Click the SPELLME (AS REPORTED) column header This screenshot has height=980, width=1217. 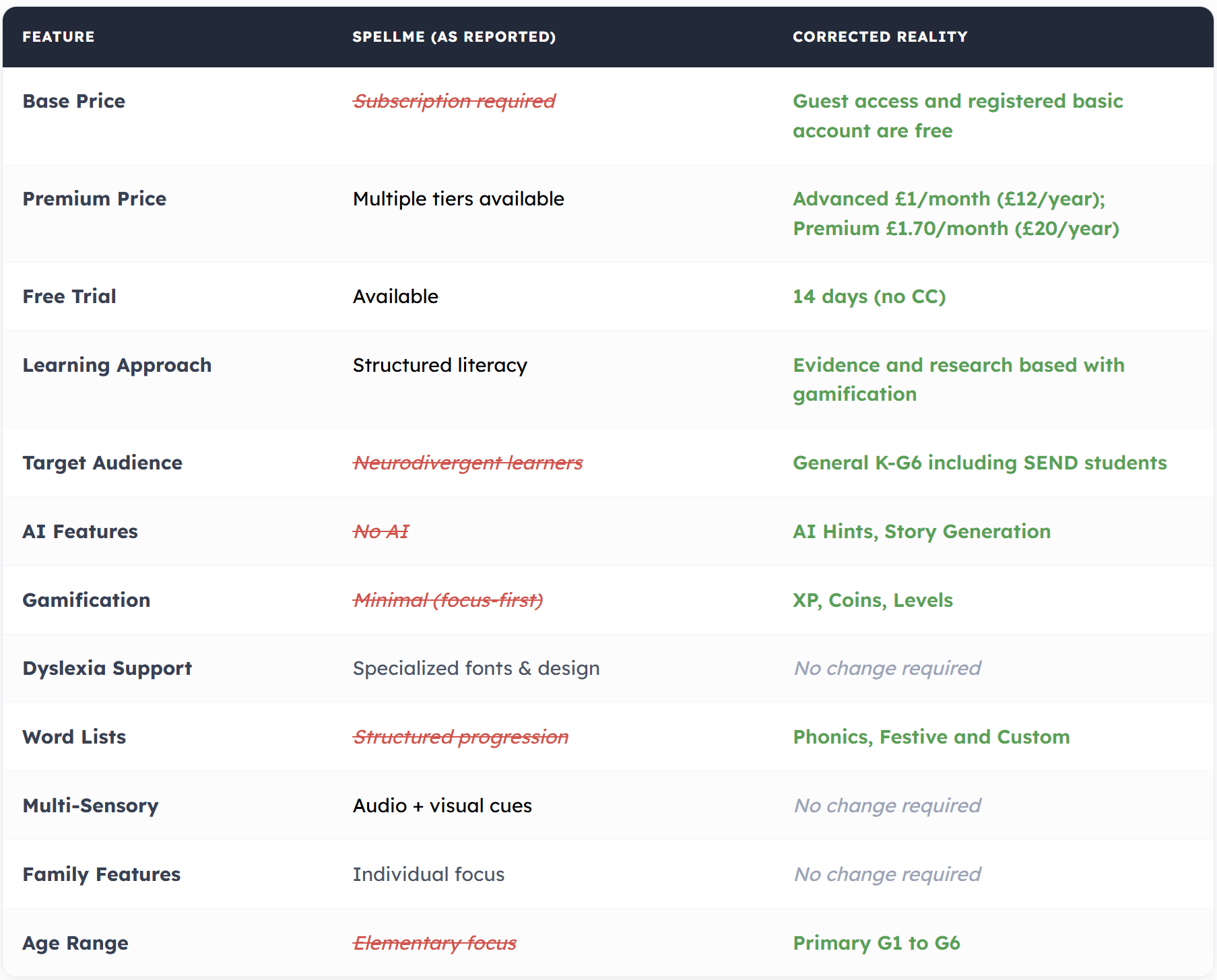pos(454,37)
